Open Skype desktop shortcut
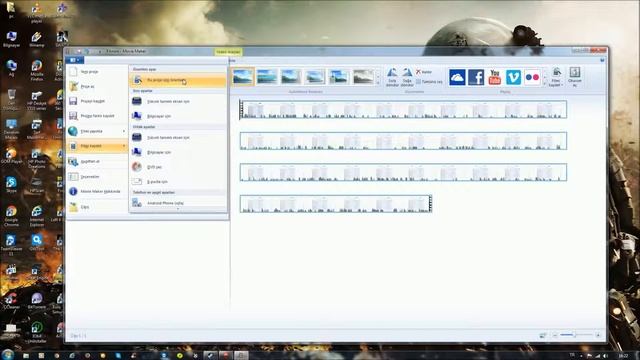640x360 pixels. (11, 185)
